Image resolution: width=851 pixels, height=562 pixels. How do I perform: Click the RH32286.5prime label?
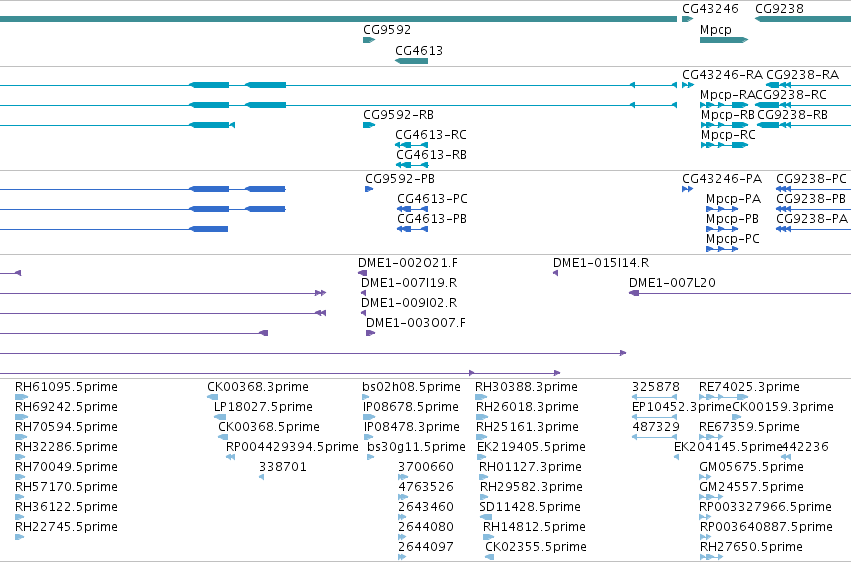(66, 447)
